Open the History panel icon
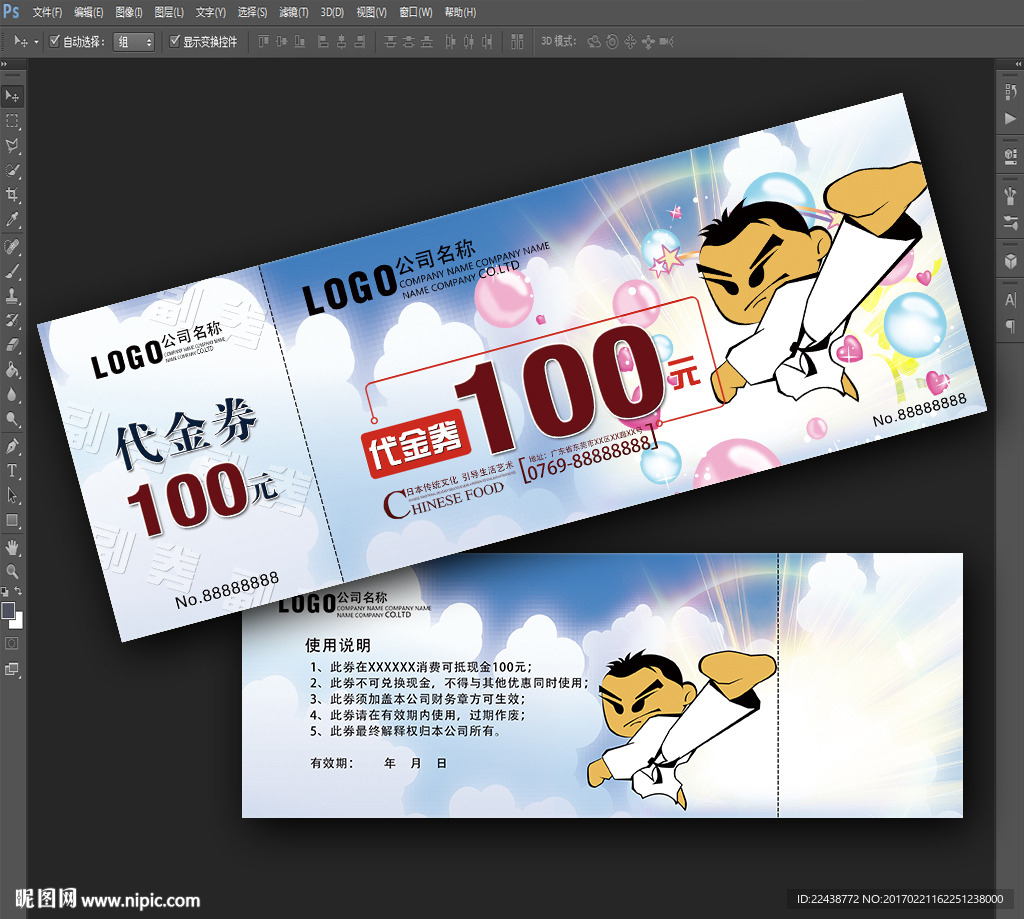The height and width of the screenshot is (919, 1024). (x=1010, y=93)
